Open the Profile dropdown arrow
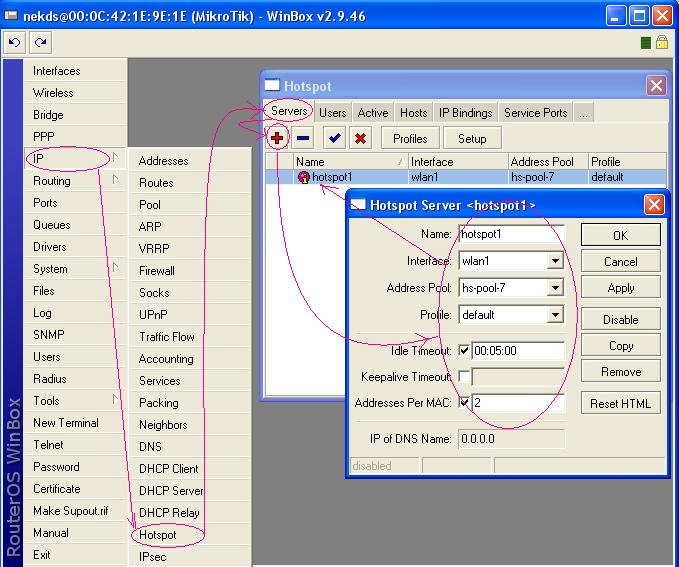Image resolution: width=679 pixels, height=567 pixels. coord(555,315)
